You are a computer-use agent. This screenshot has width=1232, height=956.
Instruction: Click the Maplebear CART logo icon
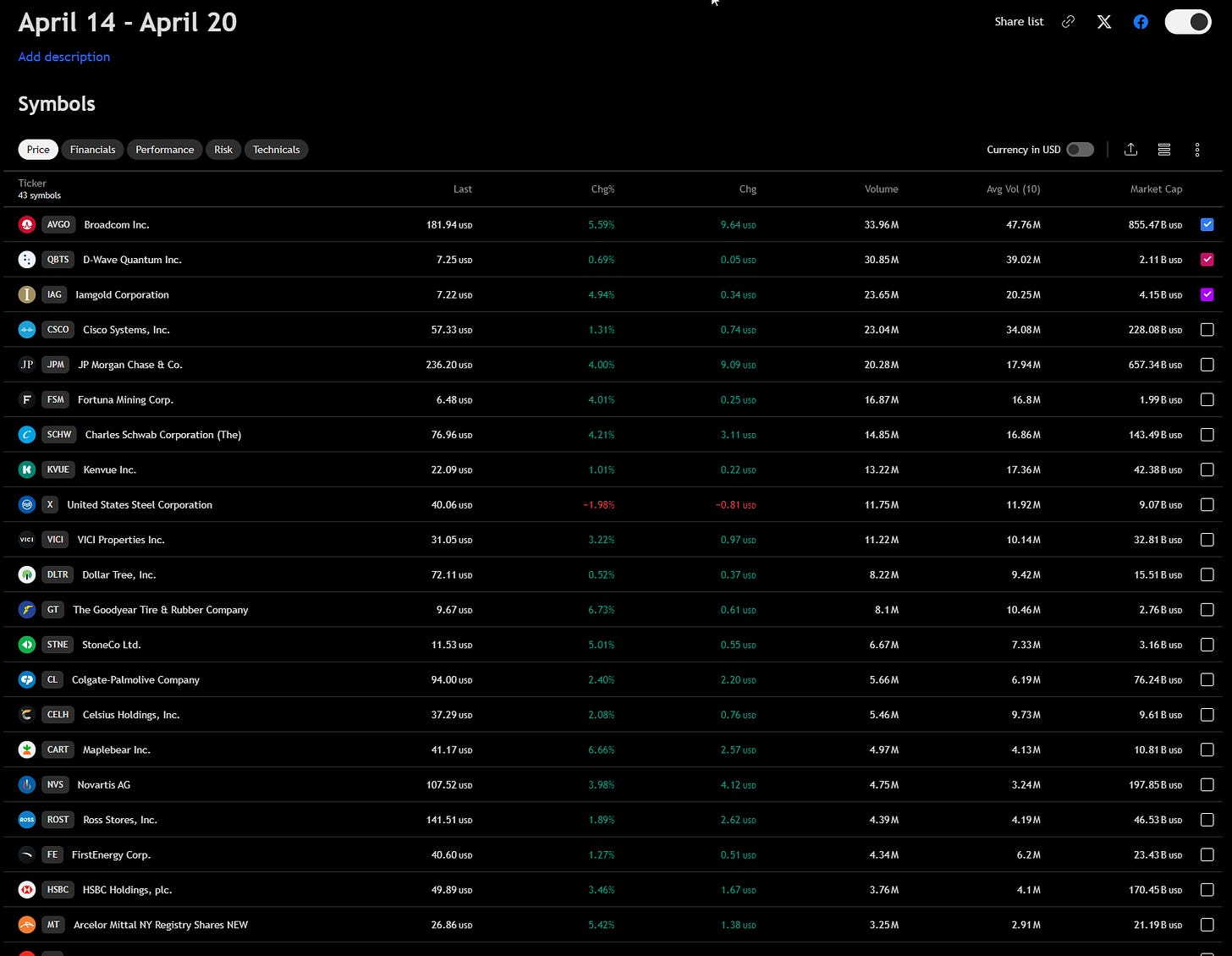27,750
